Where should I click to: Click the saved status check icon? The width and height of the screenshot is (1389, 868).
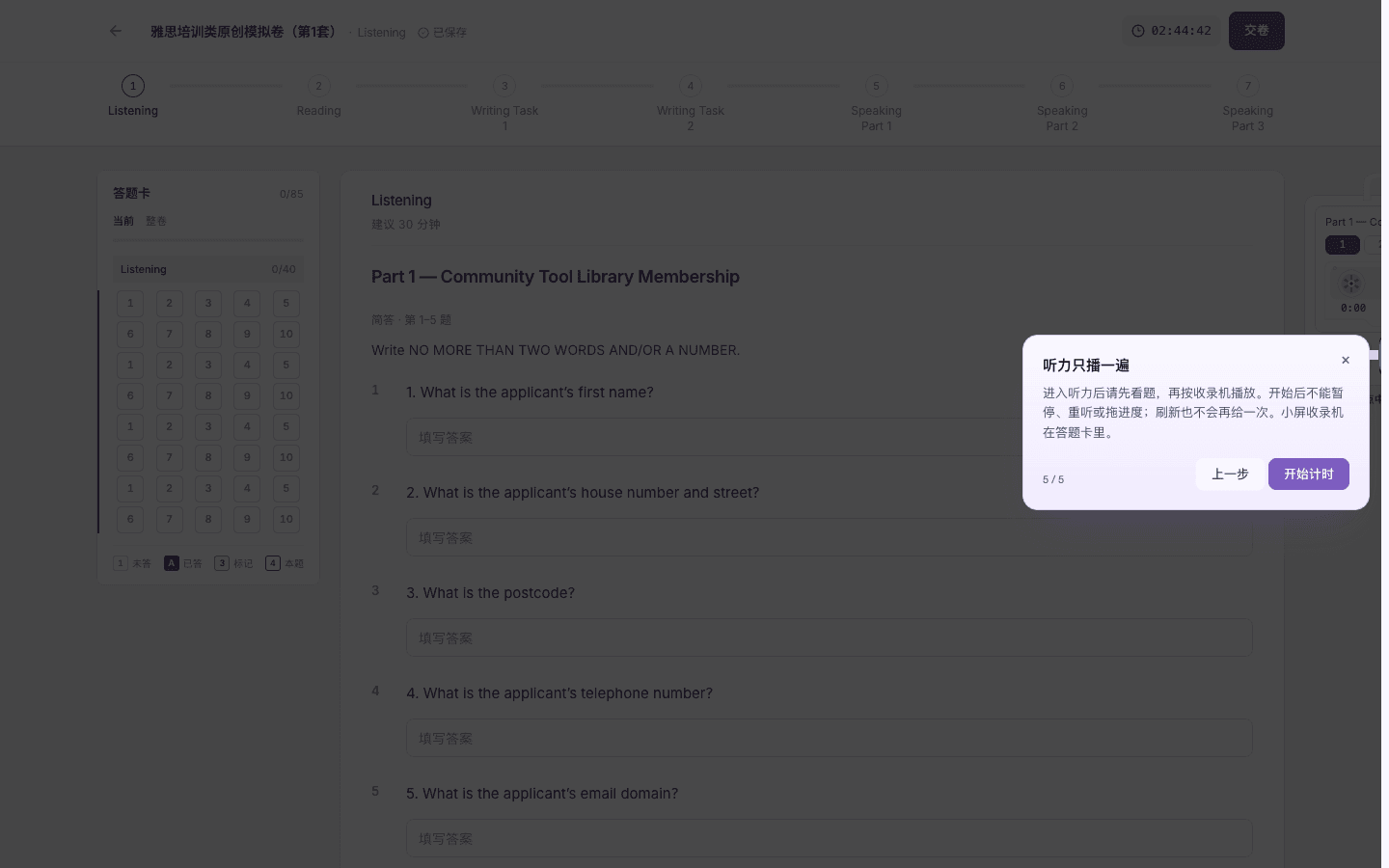point(422,33)
